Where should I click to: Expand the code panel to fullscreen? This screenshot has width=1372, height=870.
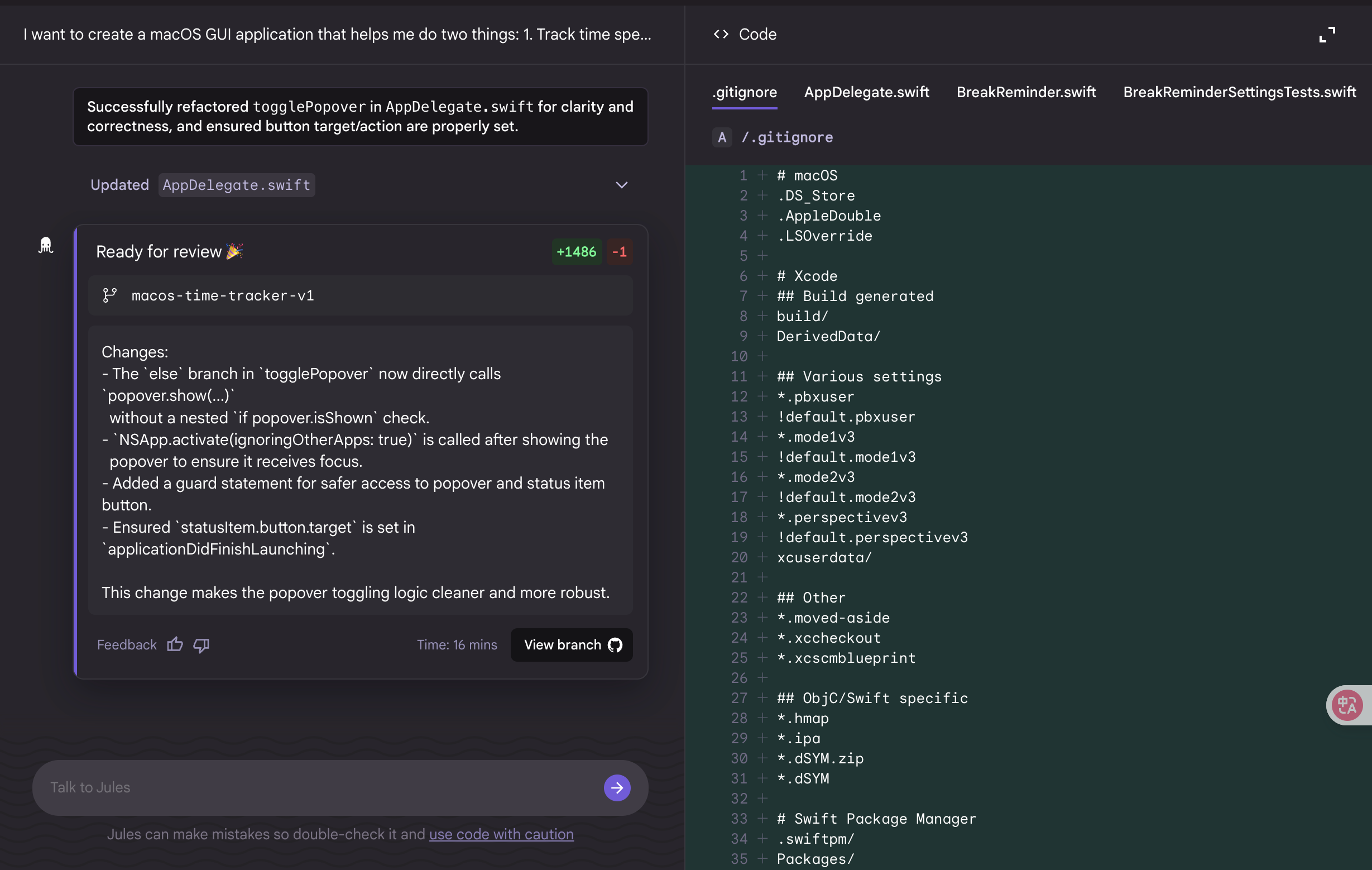point(1327,35)
